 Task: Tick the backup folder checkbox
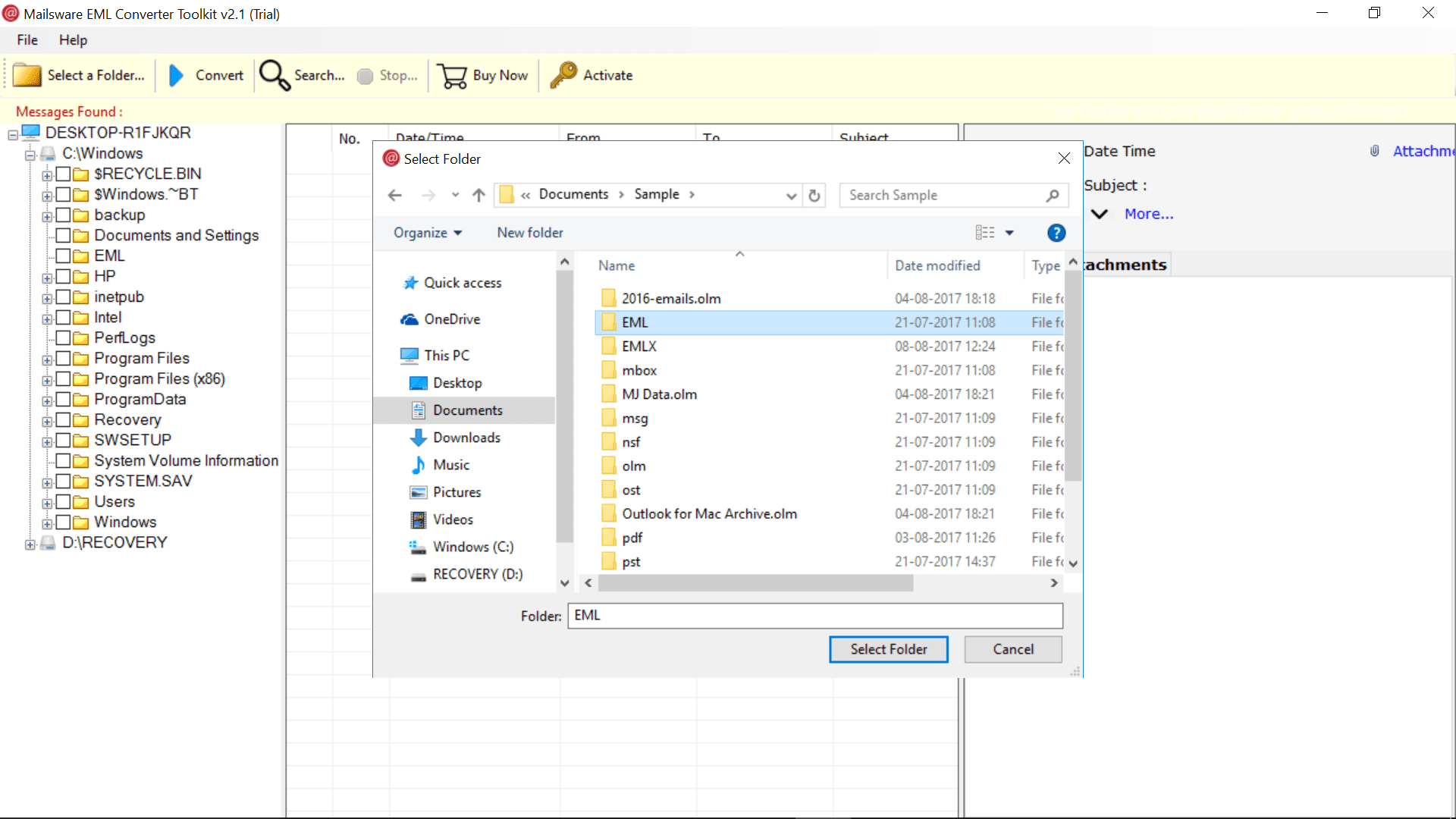point(63,215)
